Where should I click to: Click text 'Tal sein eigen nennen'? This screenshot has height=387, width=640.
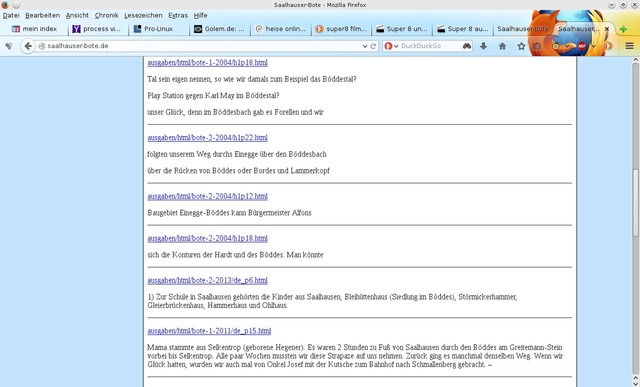coord(179,79)
